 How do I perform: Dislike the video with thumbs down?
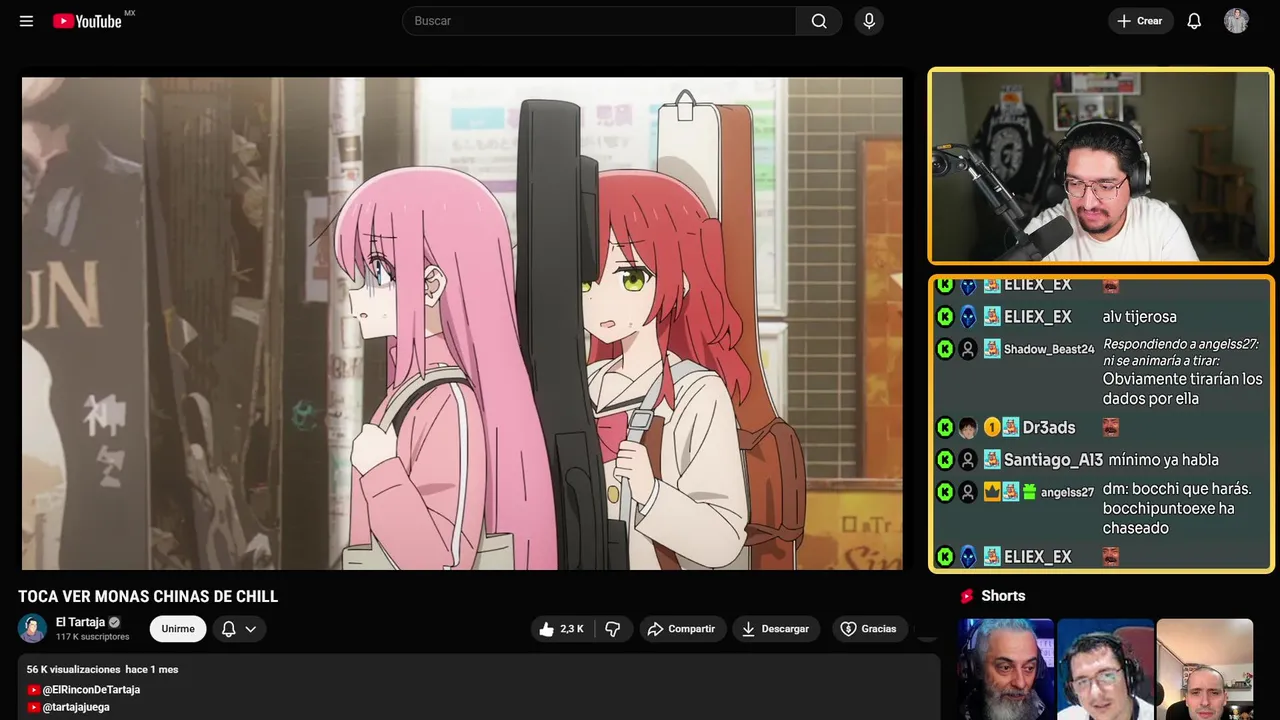pyautogui.click(x=613, y=629)
